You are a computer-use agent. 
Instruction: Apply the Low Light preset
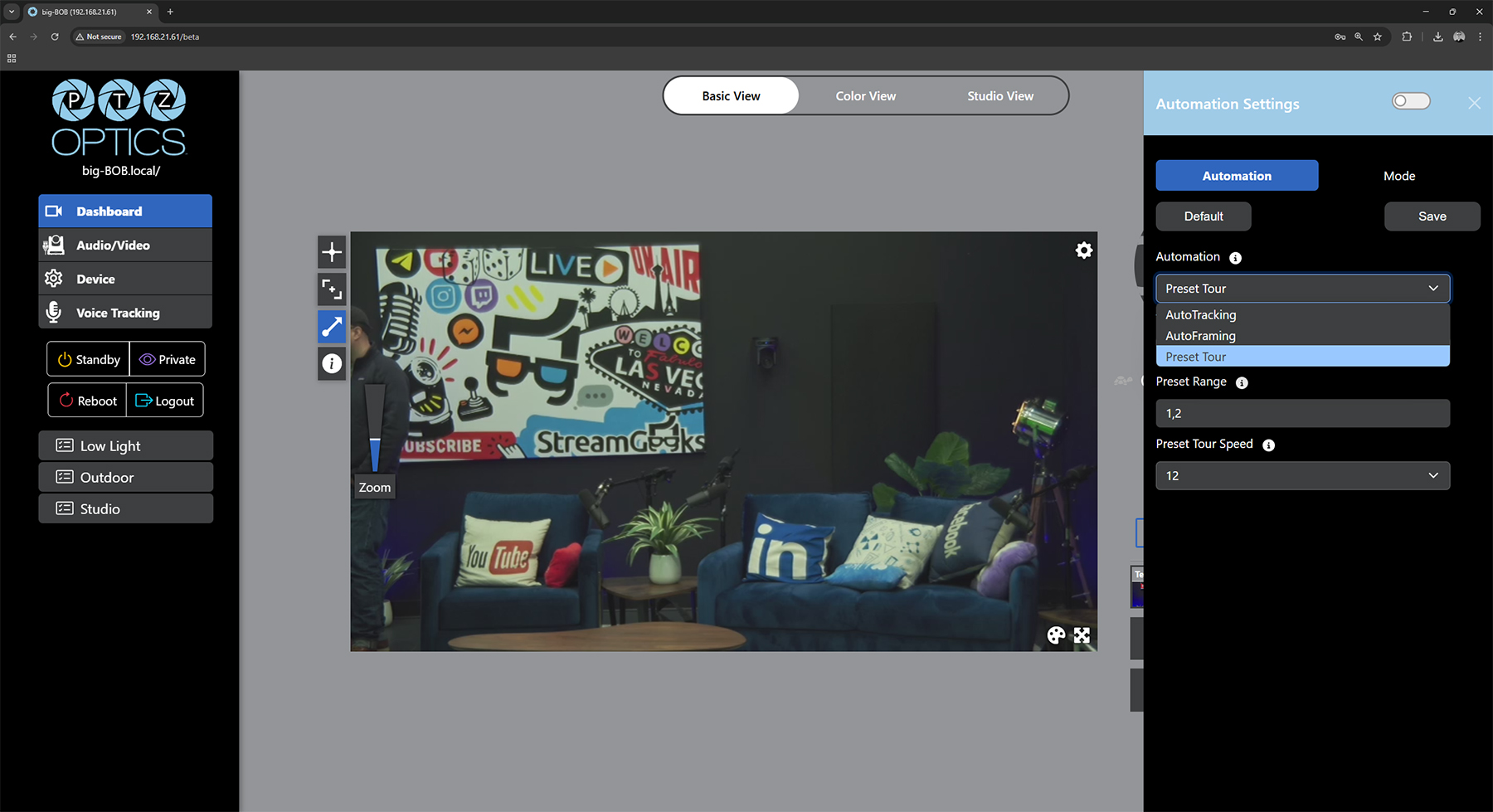tap(125, 445)
